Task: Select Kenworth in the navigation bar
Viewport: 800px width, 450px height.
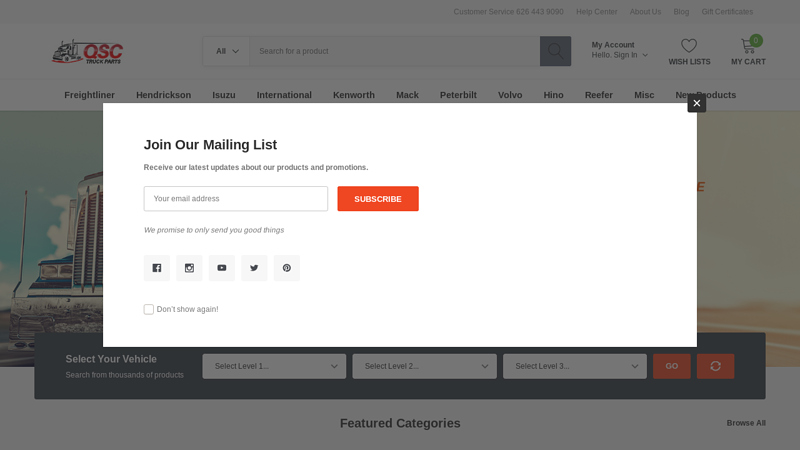Action: [354, 95]
